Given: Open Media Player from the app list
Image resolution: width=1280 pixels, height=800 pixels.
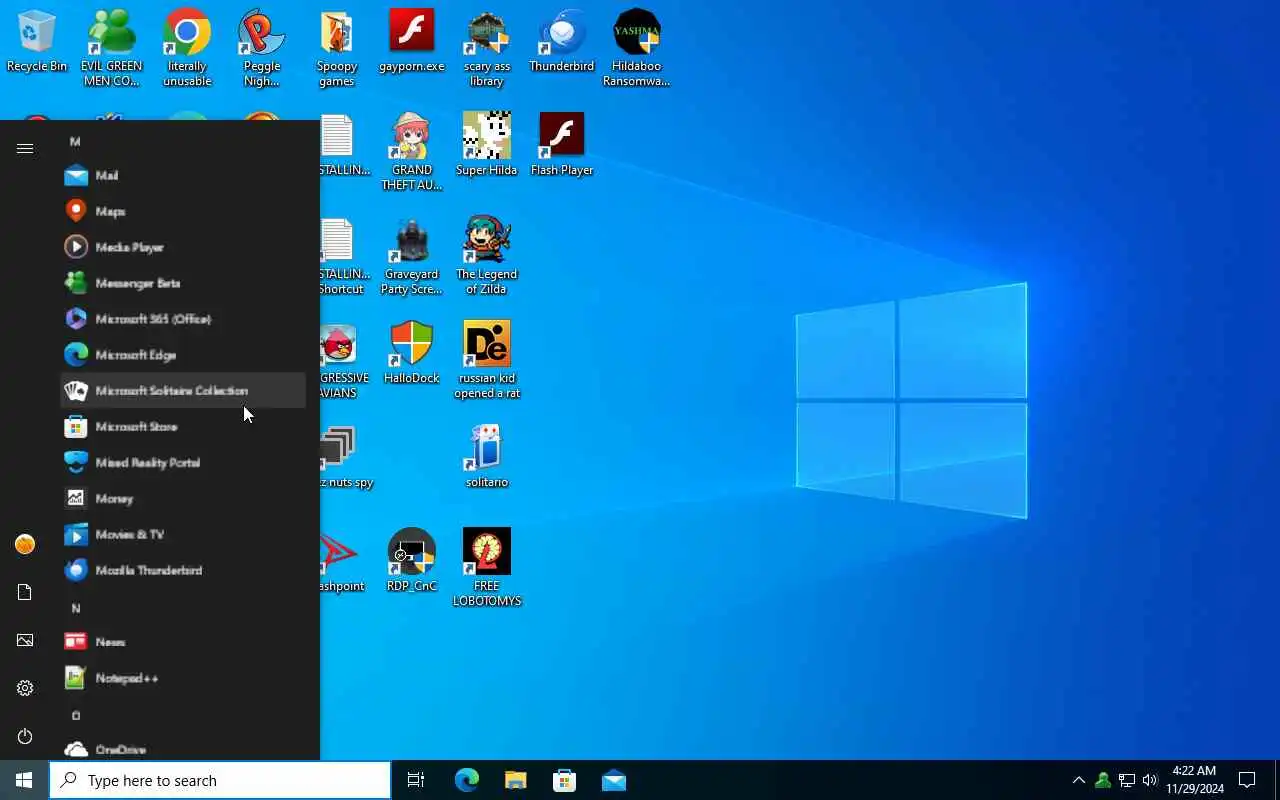Looking at the screenshot, I should pyautogui.click(x=184, y=247).
